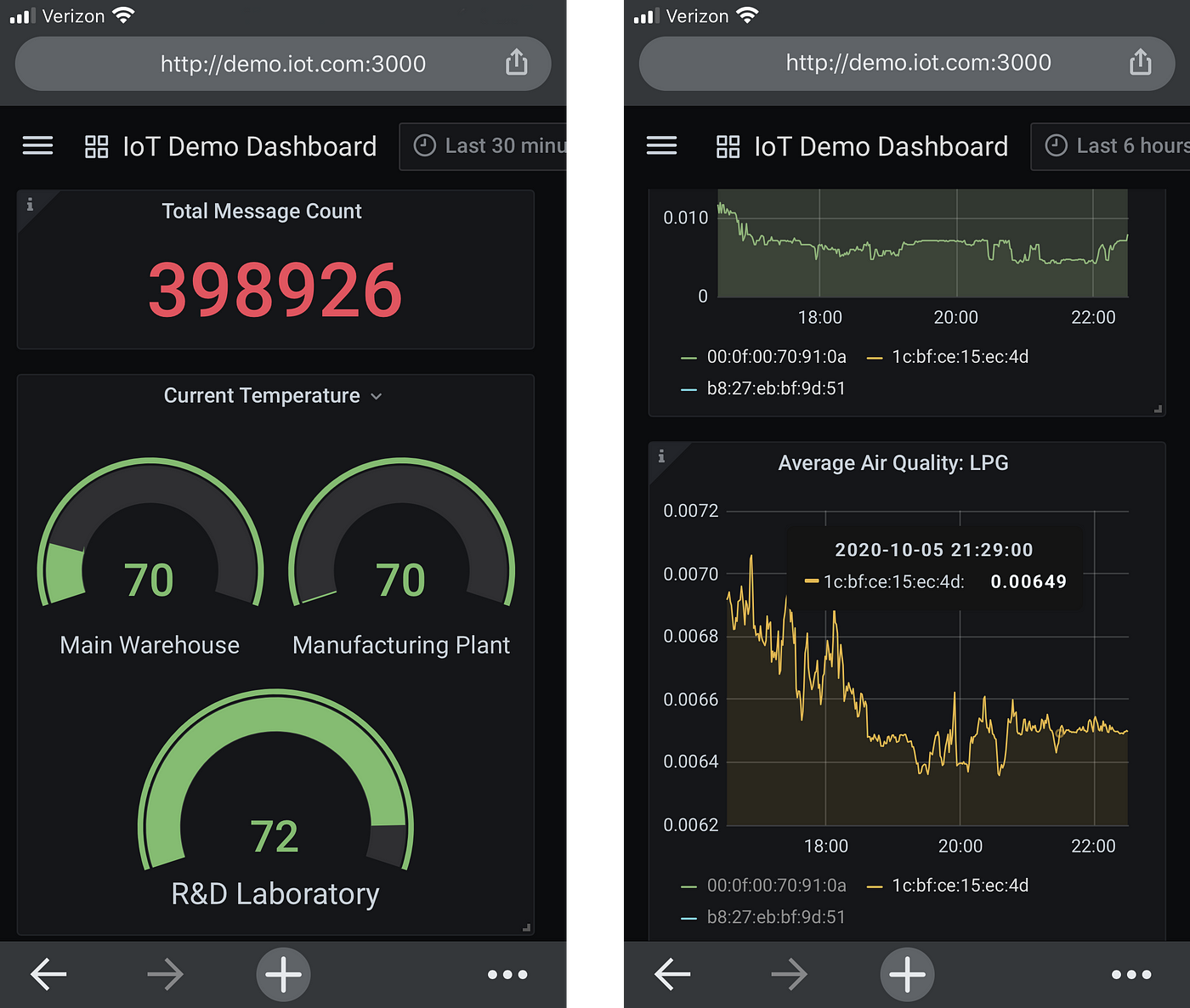Tap the left phone URL address field
This screenshot has height=1008, width=1190.
pos(283,64)
